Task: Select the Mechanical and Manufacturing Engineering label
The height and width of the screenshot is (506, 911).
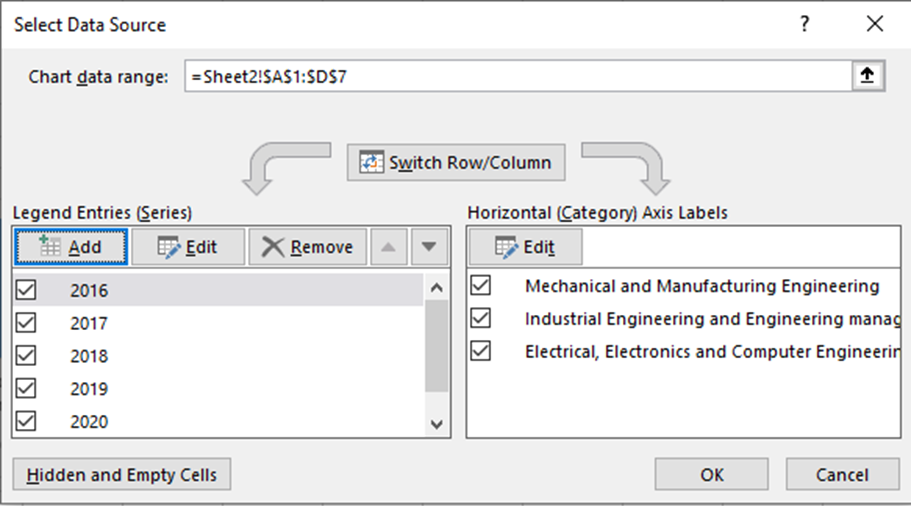Action: coord(702,286)
